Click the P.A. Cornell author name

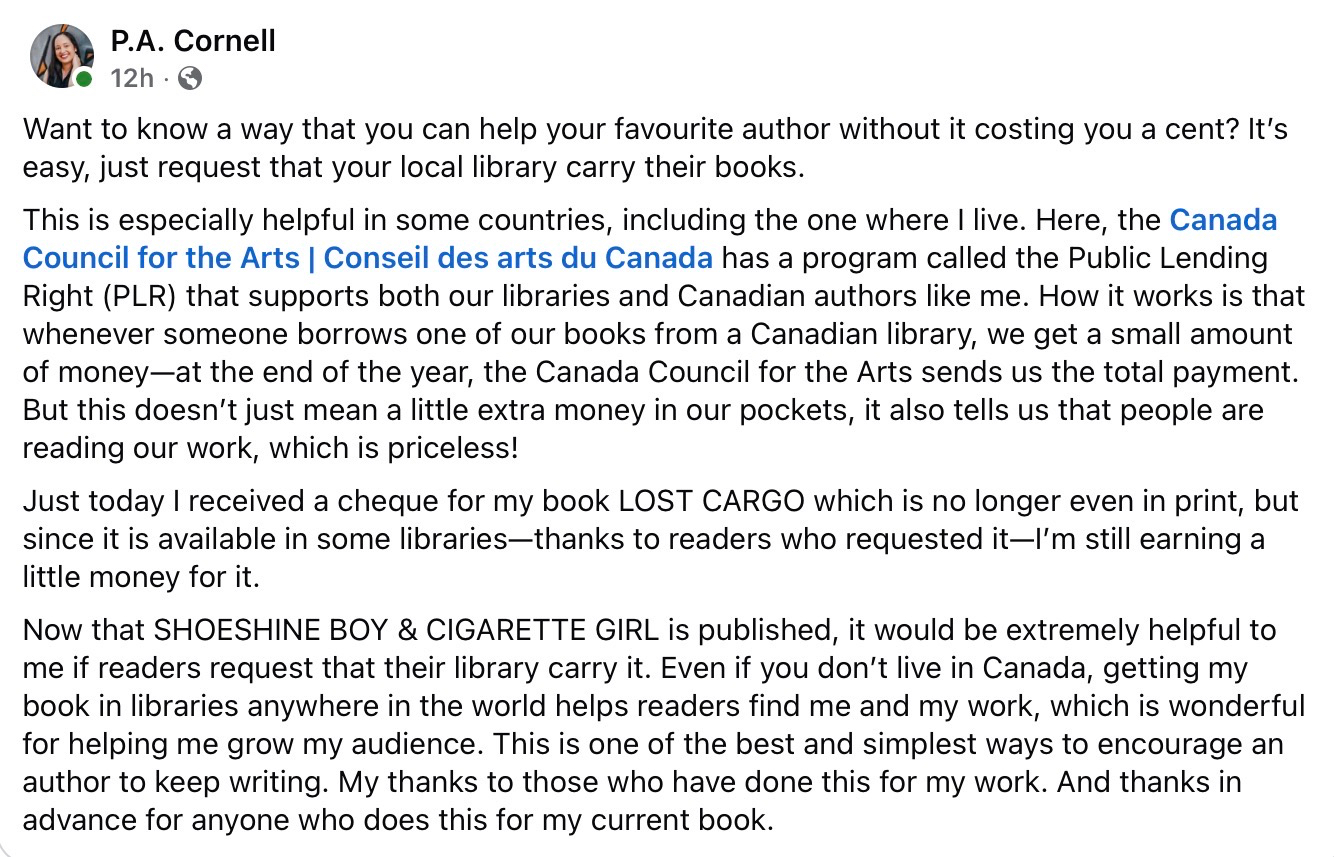pos(193,41)
